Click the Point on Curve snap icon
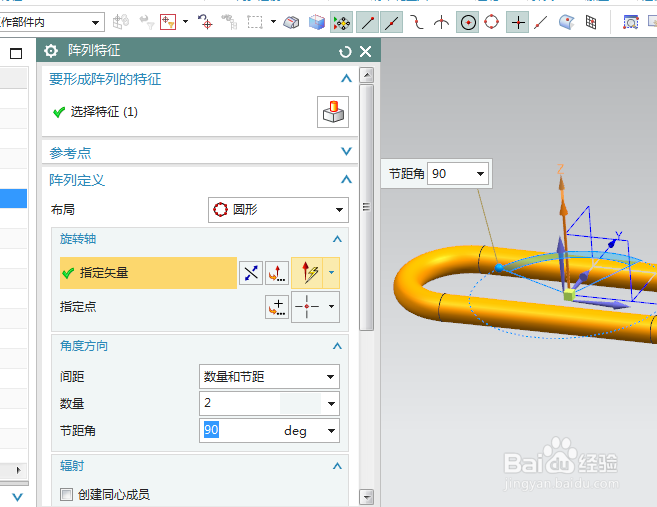 pyautogui.click(x=541, y=23)
